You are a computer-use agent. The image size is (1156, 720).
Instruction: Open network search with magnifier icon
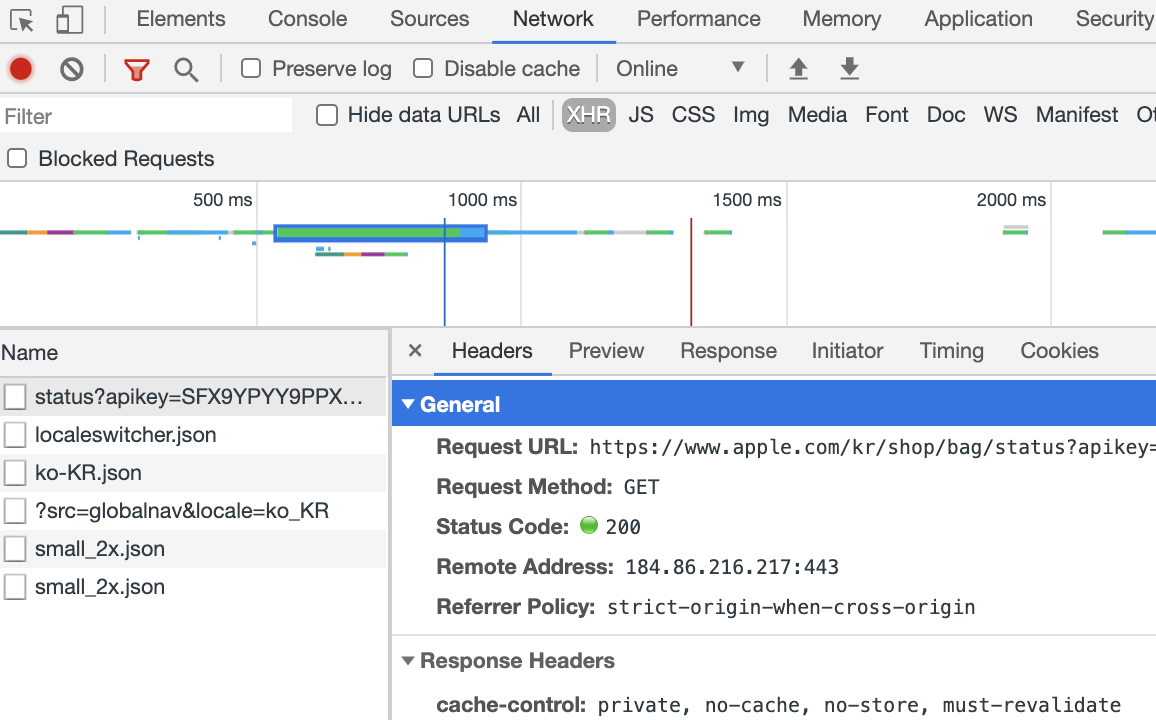coord(186,70)
